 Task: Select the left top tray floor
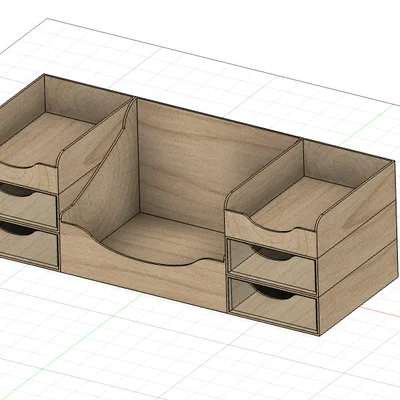[47, 139]
